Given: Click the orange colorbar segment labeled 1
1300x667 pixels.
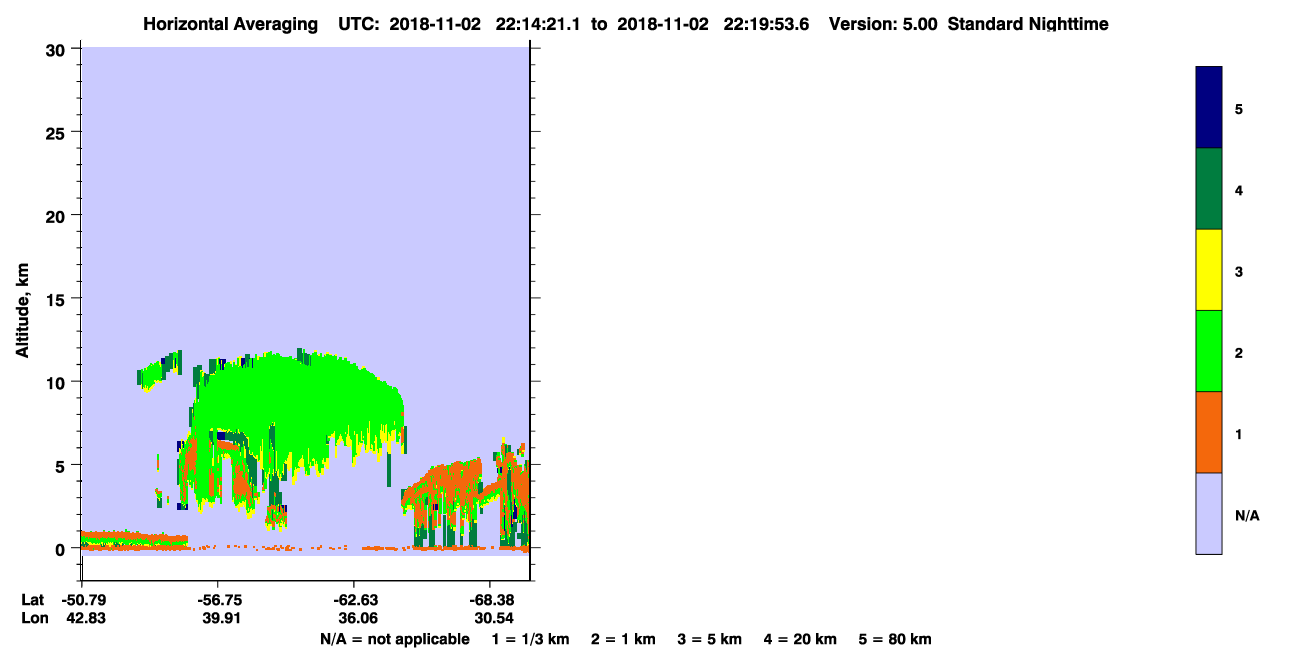Looking at the screenshot, I should [1209, 432].
